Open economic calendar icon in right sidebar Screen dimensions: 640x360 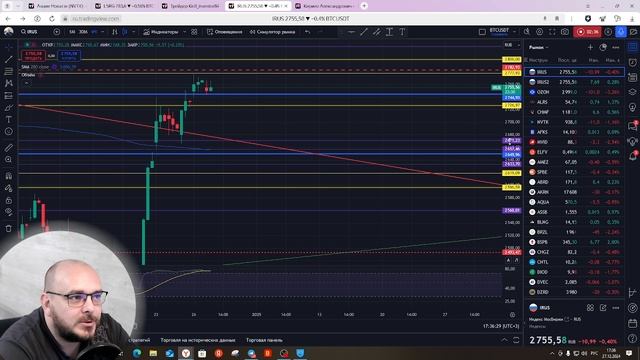click(x=632, y=323)
